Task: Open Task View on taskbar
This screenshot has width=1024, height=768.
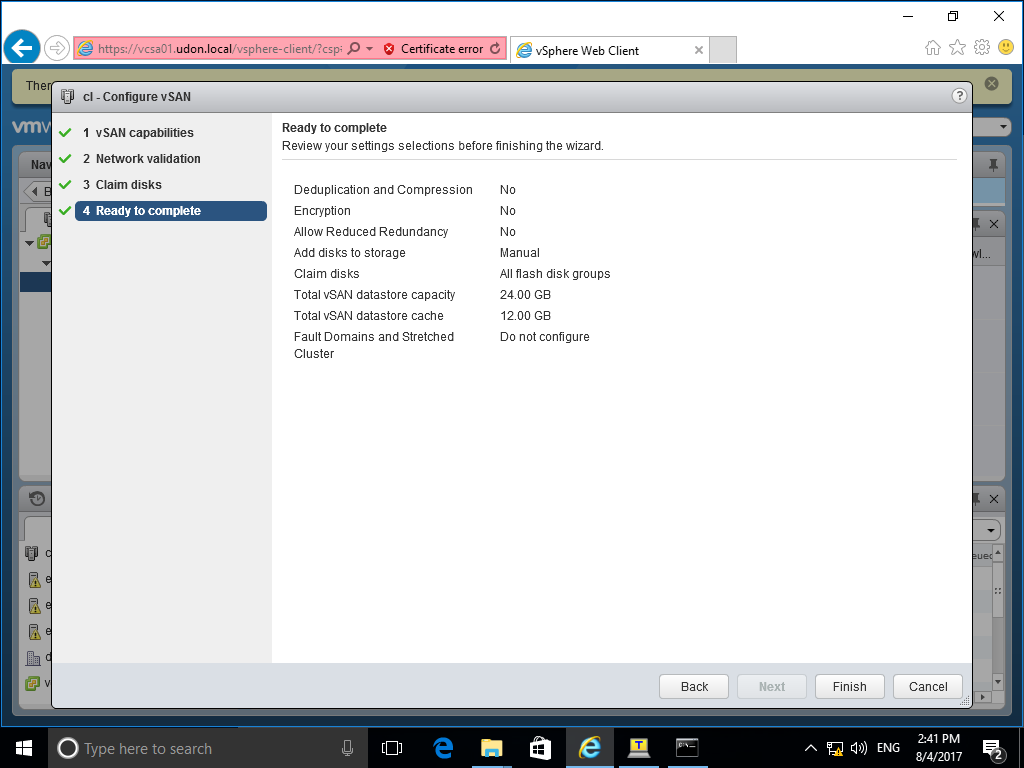Action: (392, 748)
